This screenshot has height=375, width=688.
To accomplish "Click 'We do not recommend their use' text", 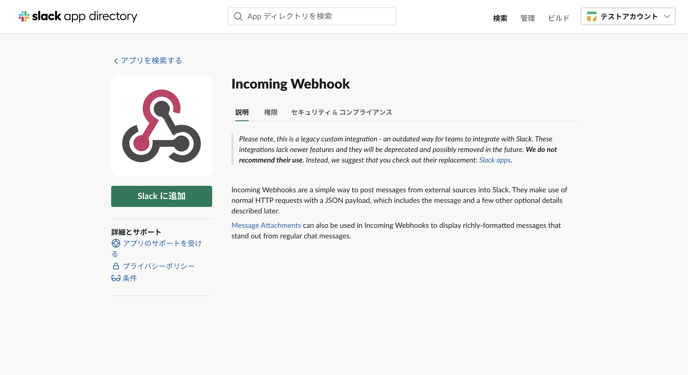I will tap(398, 155).
